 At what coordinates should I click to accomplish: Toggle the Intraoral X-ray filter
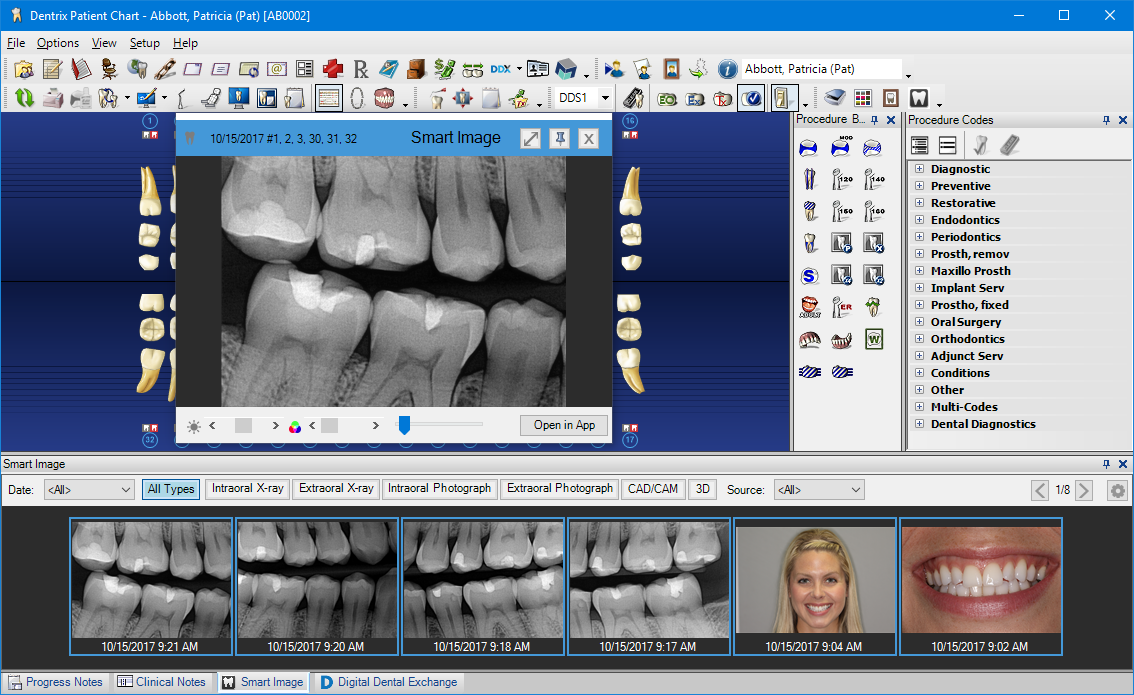pyautogui.click(x=247, y=489)
